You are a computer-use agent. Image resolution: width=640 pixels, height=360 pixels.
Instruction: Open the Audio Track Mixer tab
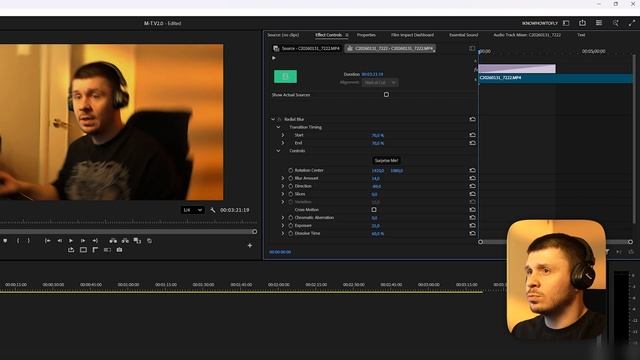click(x=527, y=35)
